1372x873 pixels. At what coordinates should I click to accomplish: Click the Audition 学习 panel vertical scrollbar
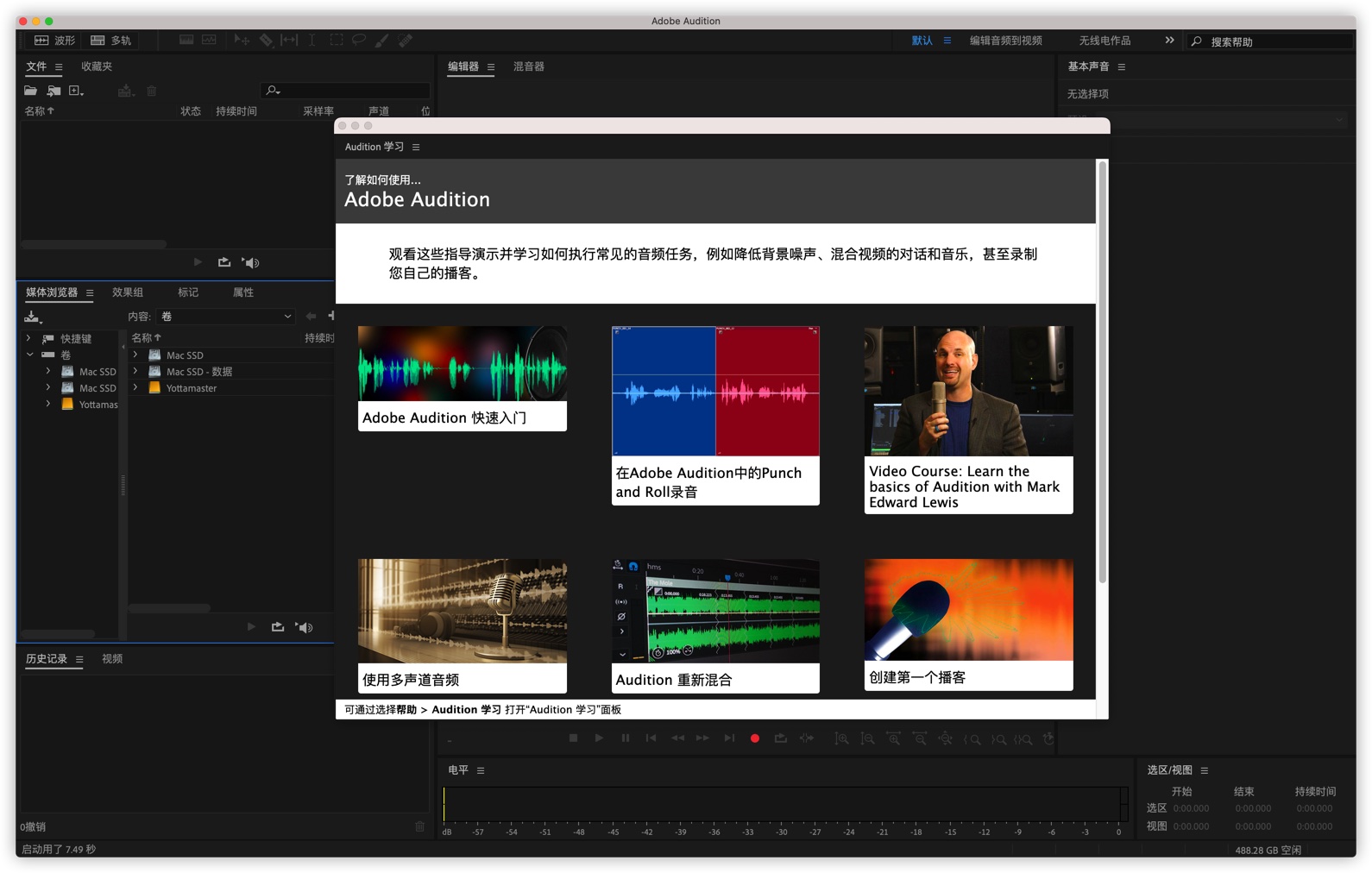coord(1102,371)
